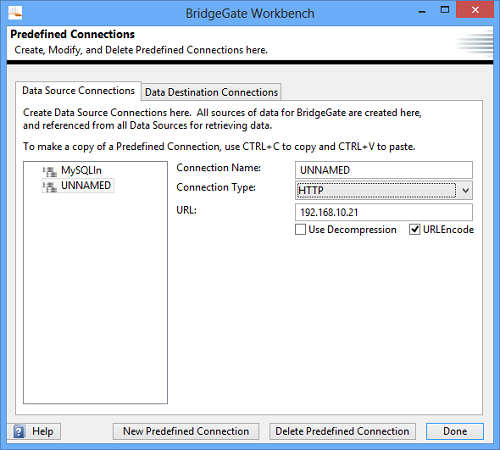Image resolution: width=500 pixels, height=450 pixels.
Task: Minimize the BridgeGate Workbench window
Action: (x=422, y=12)
